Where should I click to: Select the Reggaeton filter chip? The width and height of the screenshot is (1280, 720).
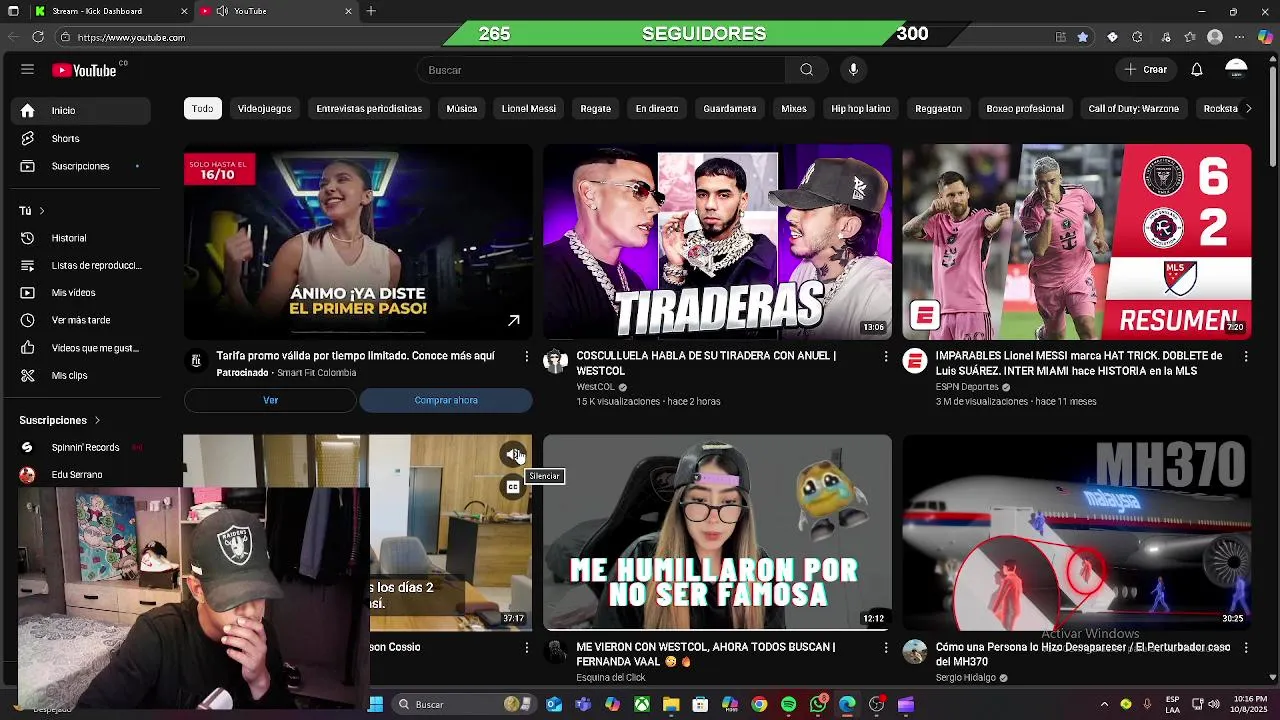[x=938, y=108]
